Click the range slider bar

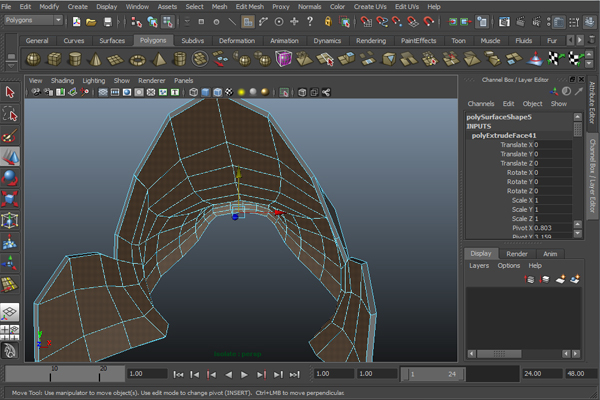click(434, 374)
